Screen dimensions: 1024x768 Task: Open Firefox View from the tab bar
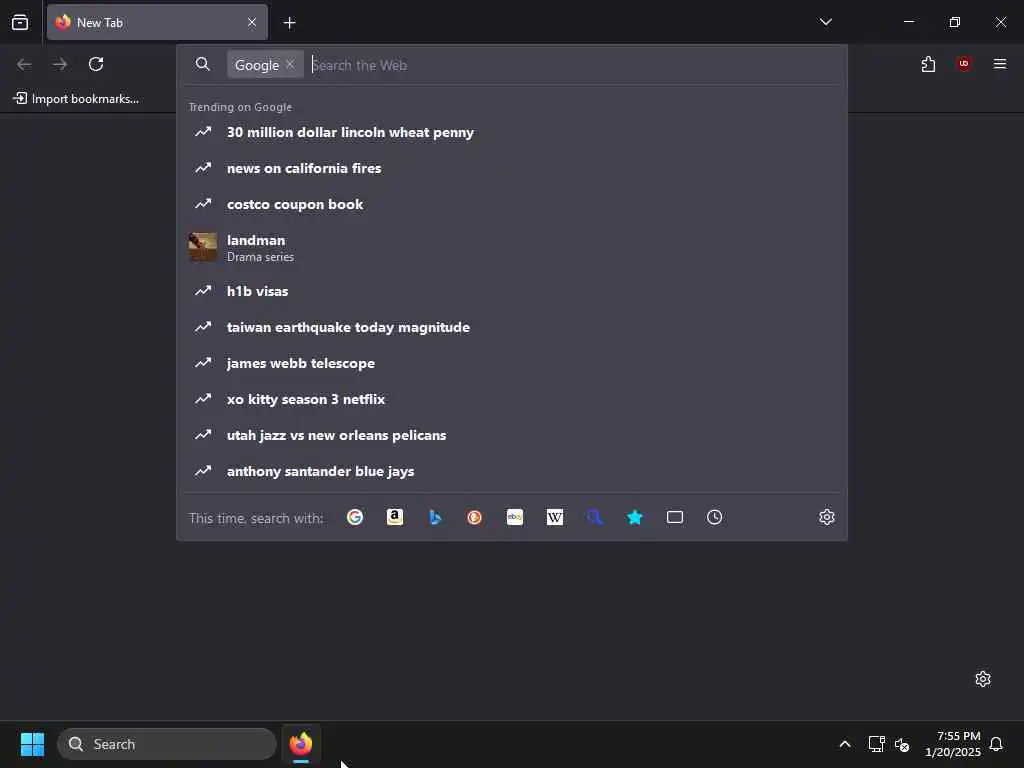tap(20, 22)
